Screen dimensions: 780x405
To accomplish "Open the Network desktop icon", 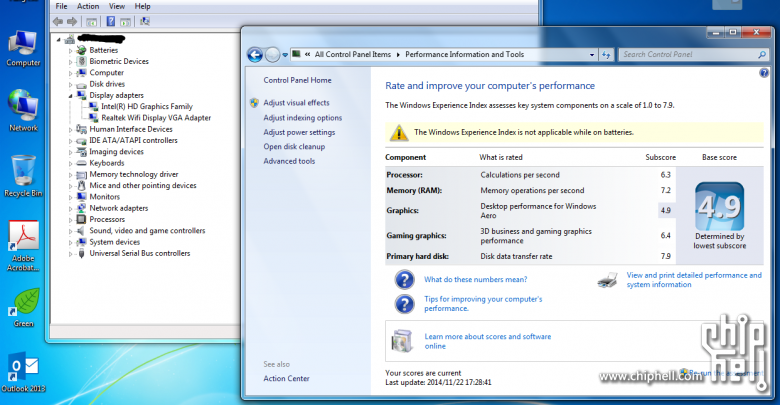I will (x=23, y=110).
